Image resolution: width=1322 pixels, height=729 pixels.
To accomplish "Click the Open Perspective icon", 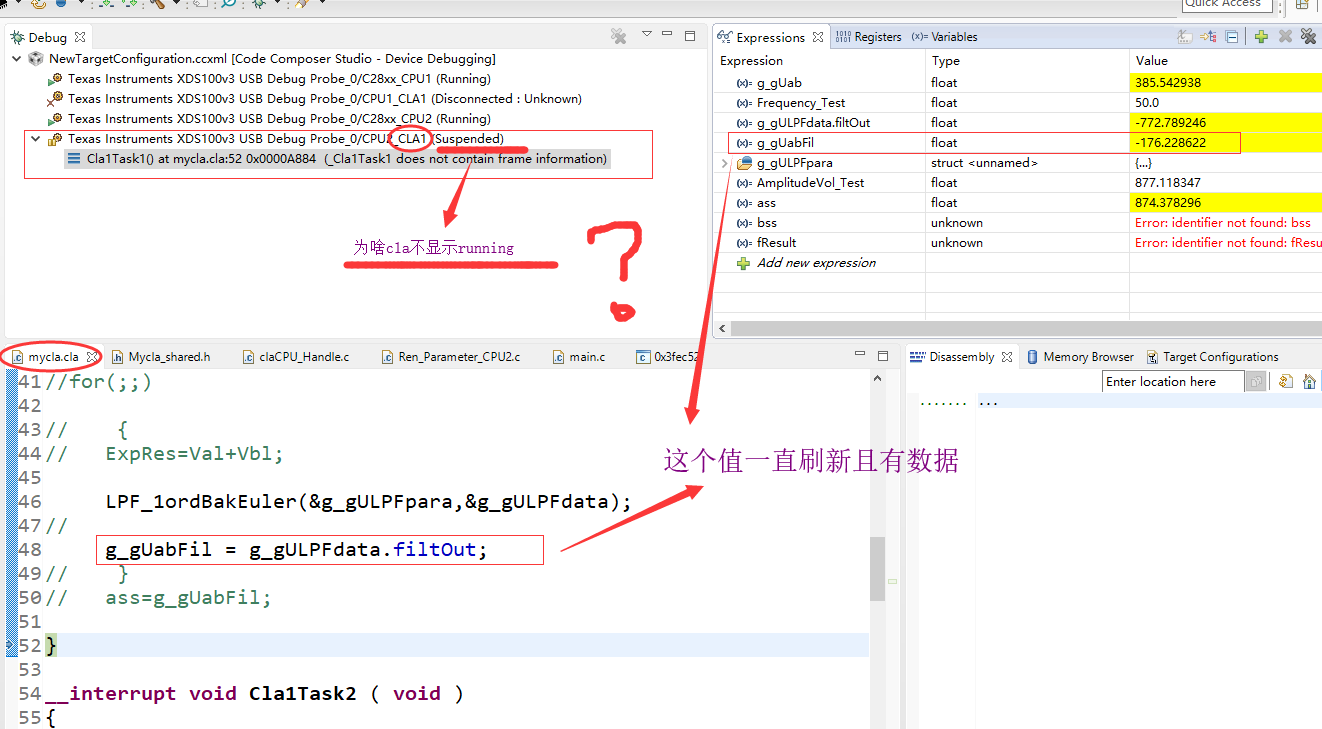I will 1303,5.
